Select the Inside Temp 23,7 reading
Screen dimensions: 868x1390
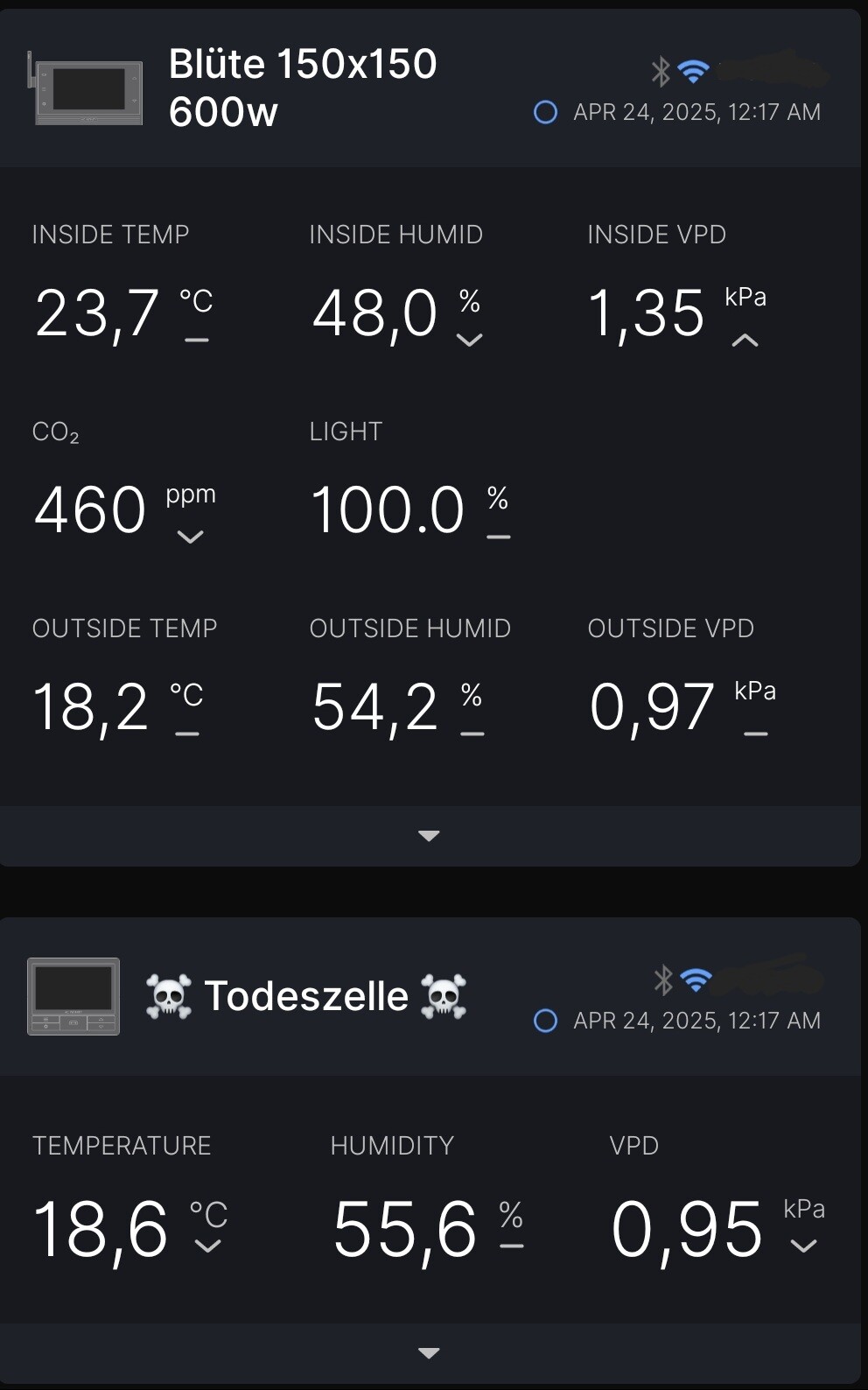97,313
